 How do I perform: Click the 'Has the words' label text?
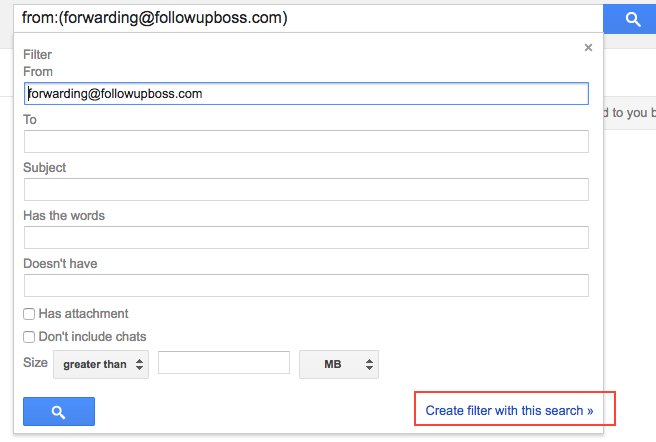64,216
